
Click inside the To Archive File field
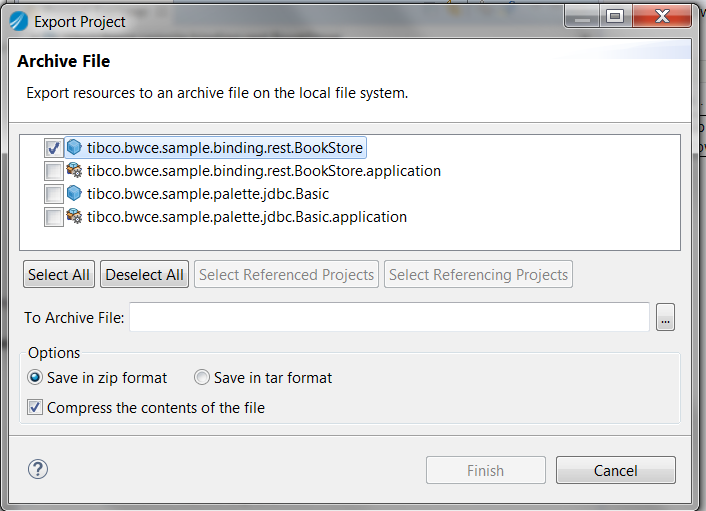[389, 317]
